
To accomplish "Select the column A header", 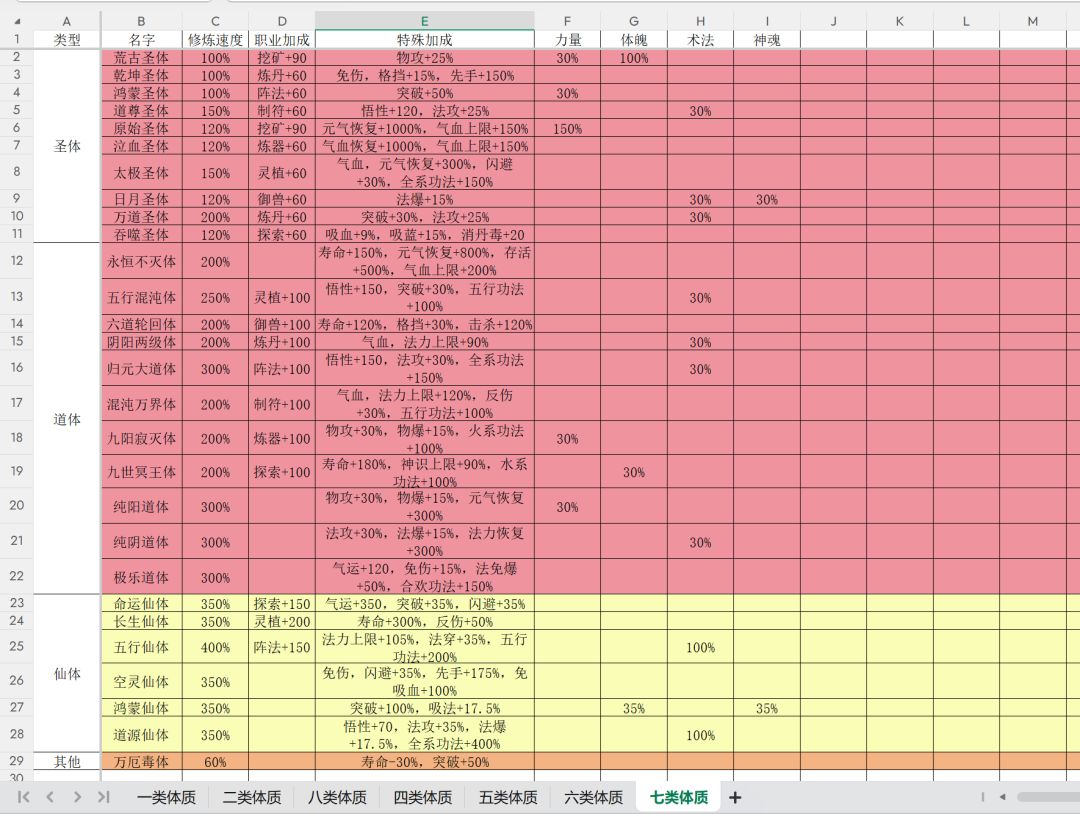I will (x=67, y=21).
